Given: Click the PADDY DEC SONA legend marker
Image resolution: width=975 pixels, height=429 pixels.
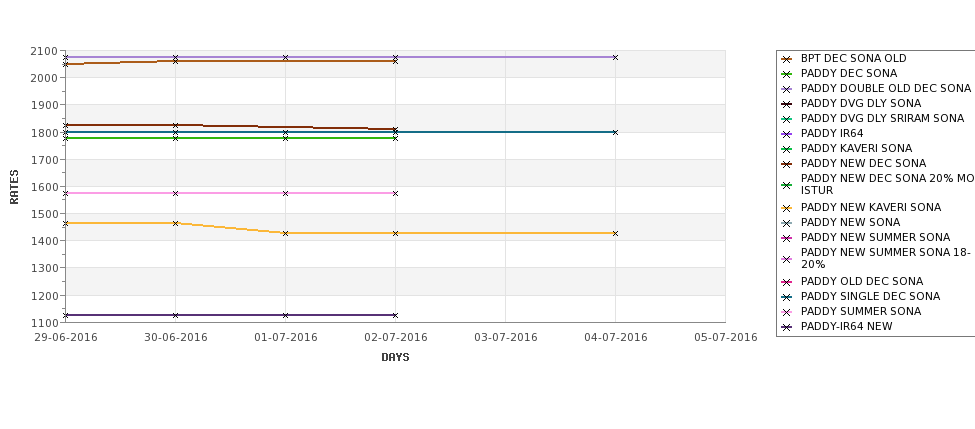Looking at the screenshot, I should coord(787,74).
